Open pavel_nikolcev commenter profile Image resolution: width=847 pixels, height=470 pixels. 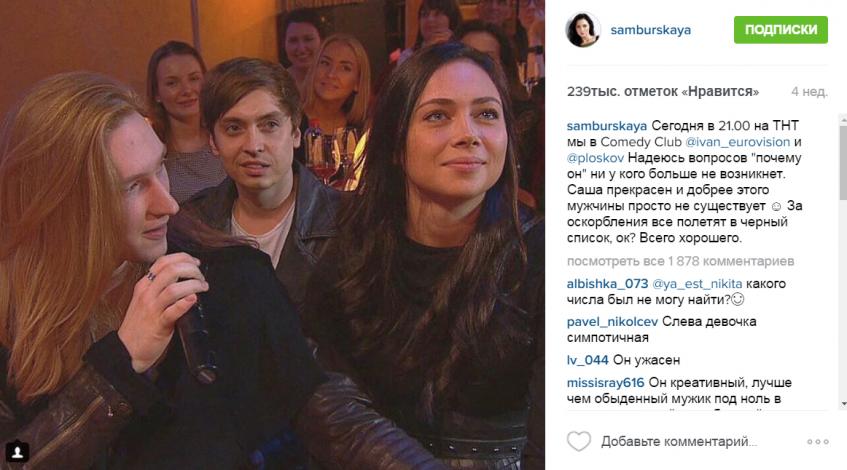click(x=612, y=322)
